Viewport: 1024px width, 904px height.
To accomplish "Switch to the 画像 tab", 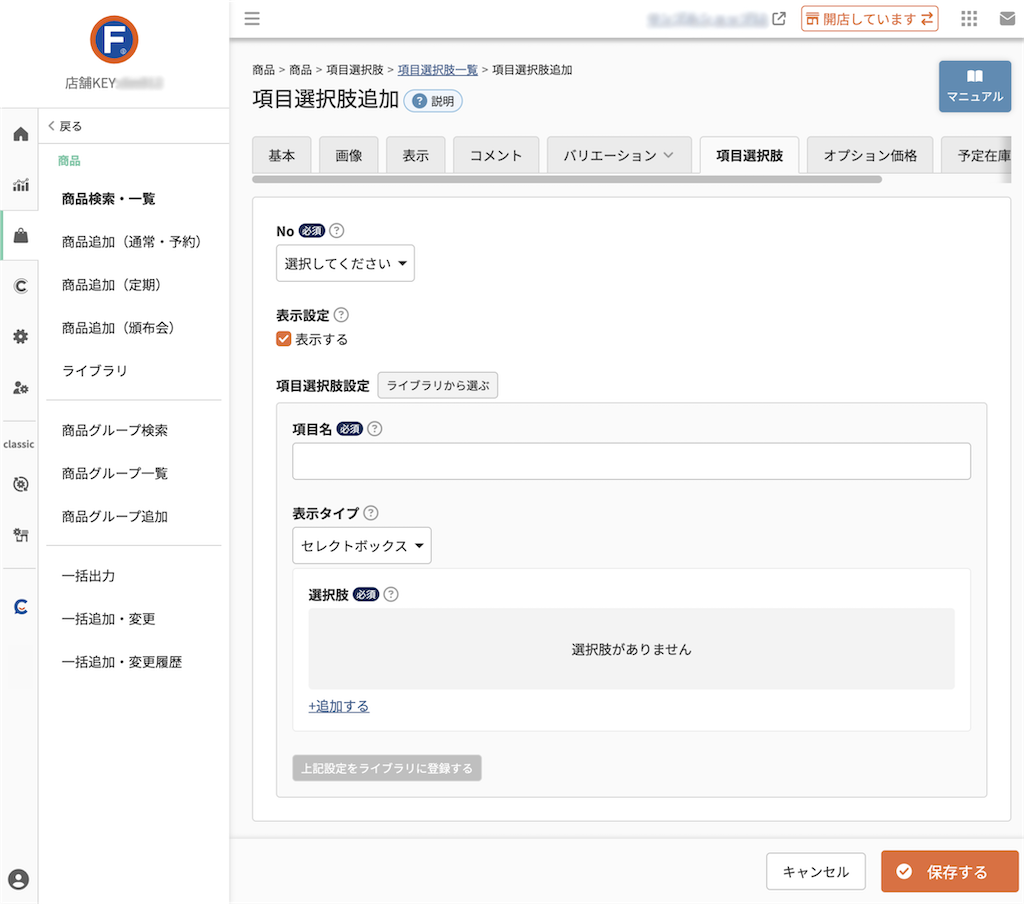I will 349,155.
